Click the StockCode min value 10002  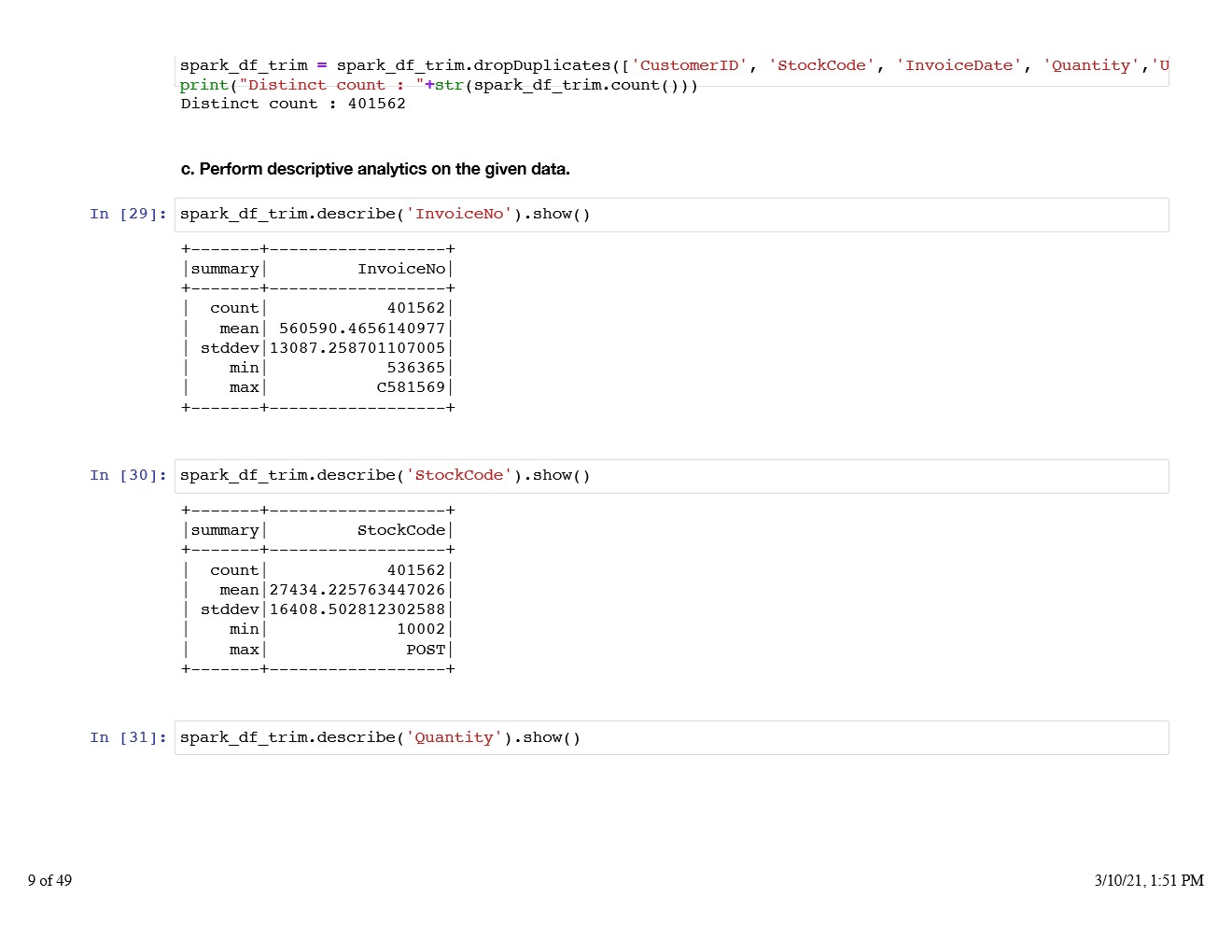[x=421, y=629]
